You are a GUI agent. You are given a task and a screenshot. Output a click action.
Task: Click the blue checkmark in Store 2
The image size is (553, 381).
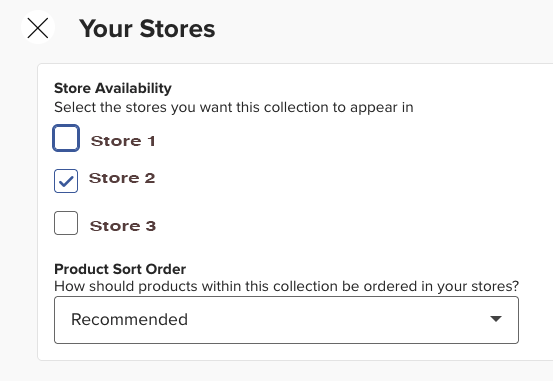[66, 181]
